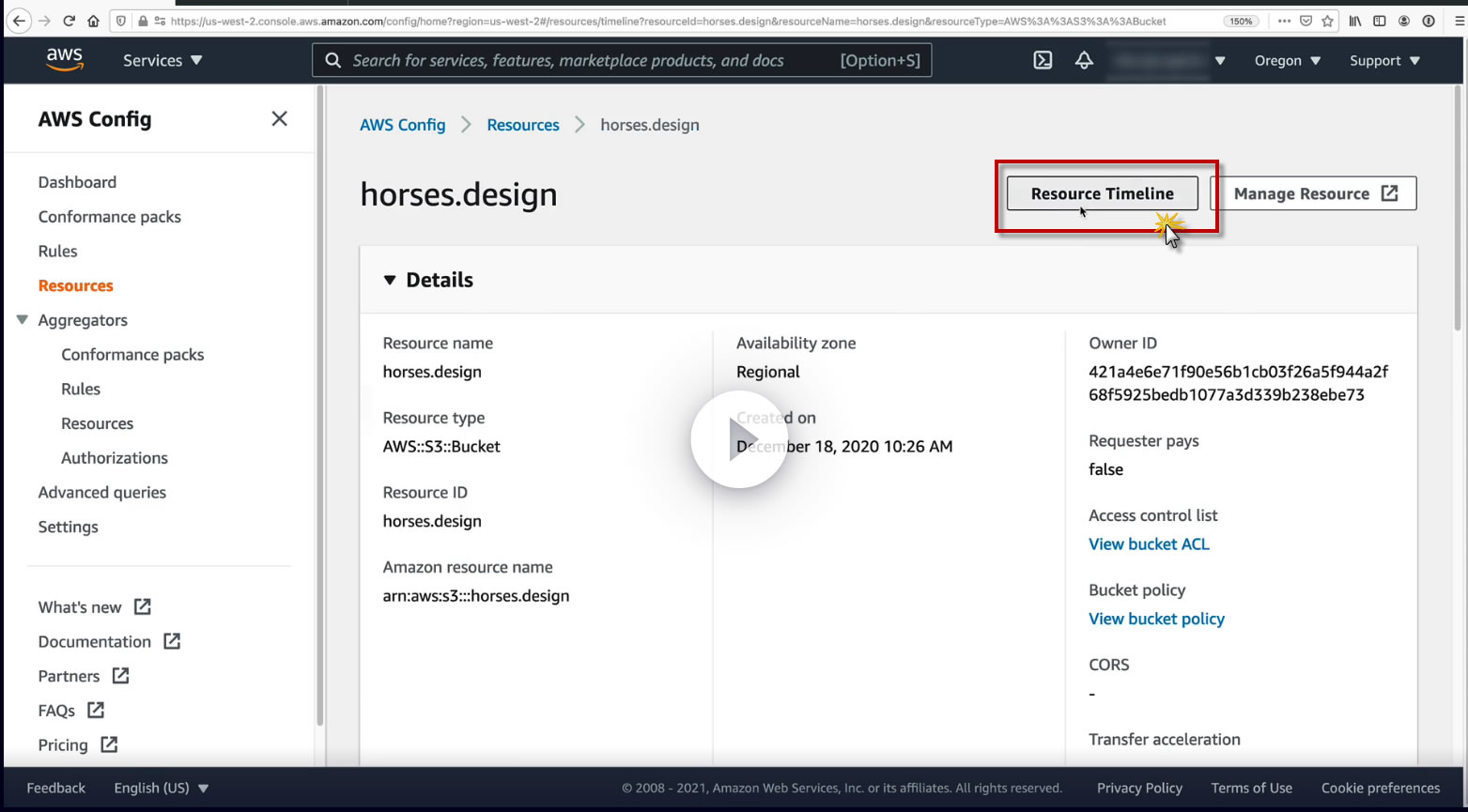Open the FAQs external link
Viewport: 1468px width, 812px height.
[71, 711]
